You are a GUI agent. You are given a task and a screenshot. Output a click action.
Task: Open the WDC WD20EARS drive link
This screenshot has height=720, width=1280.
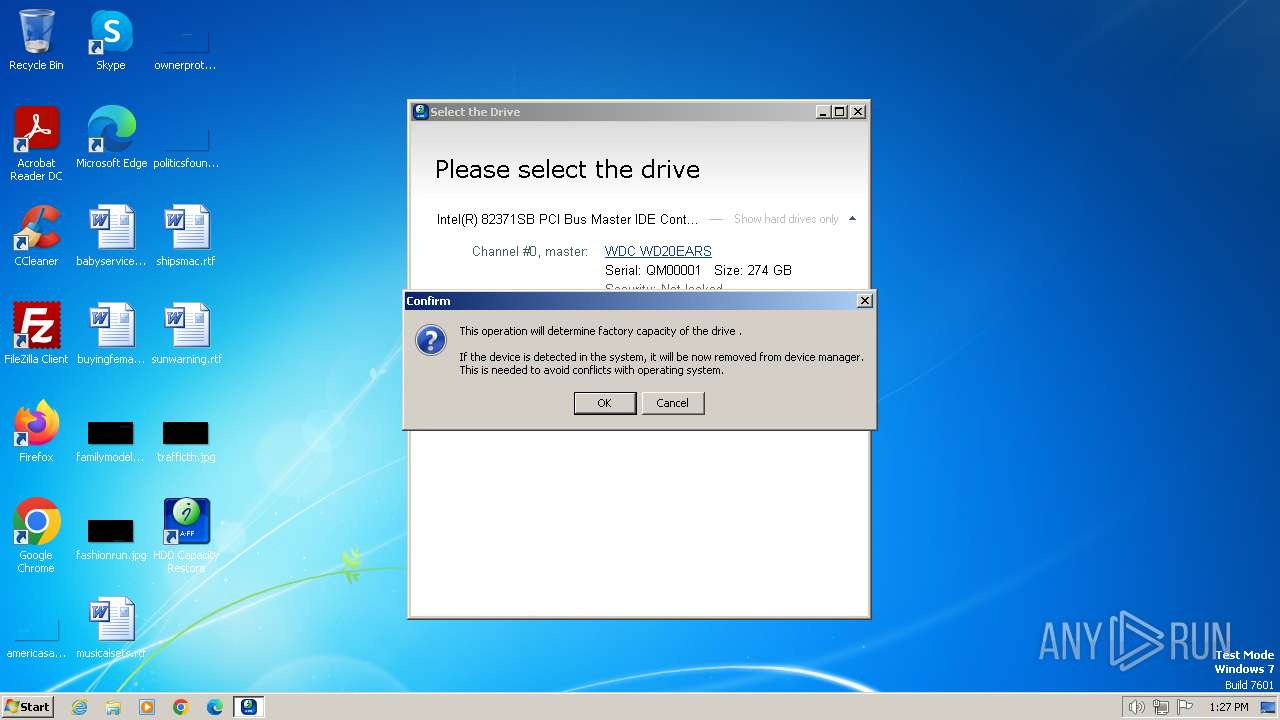coord(658,251)
